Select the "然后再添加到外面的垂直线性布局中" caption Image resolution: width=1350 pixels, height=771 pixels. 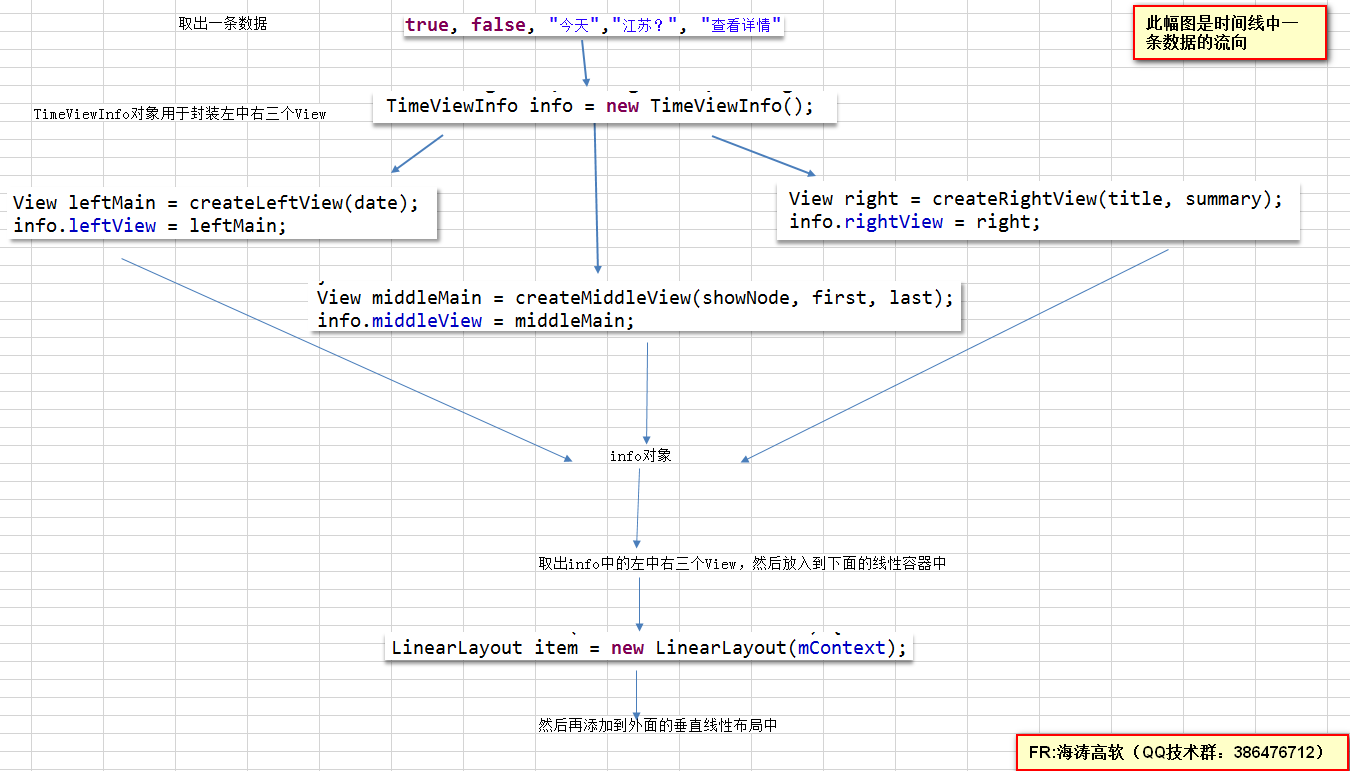pyautogui.click(x=657, y=726)
